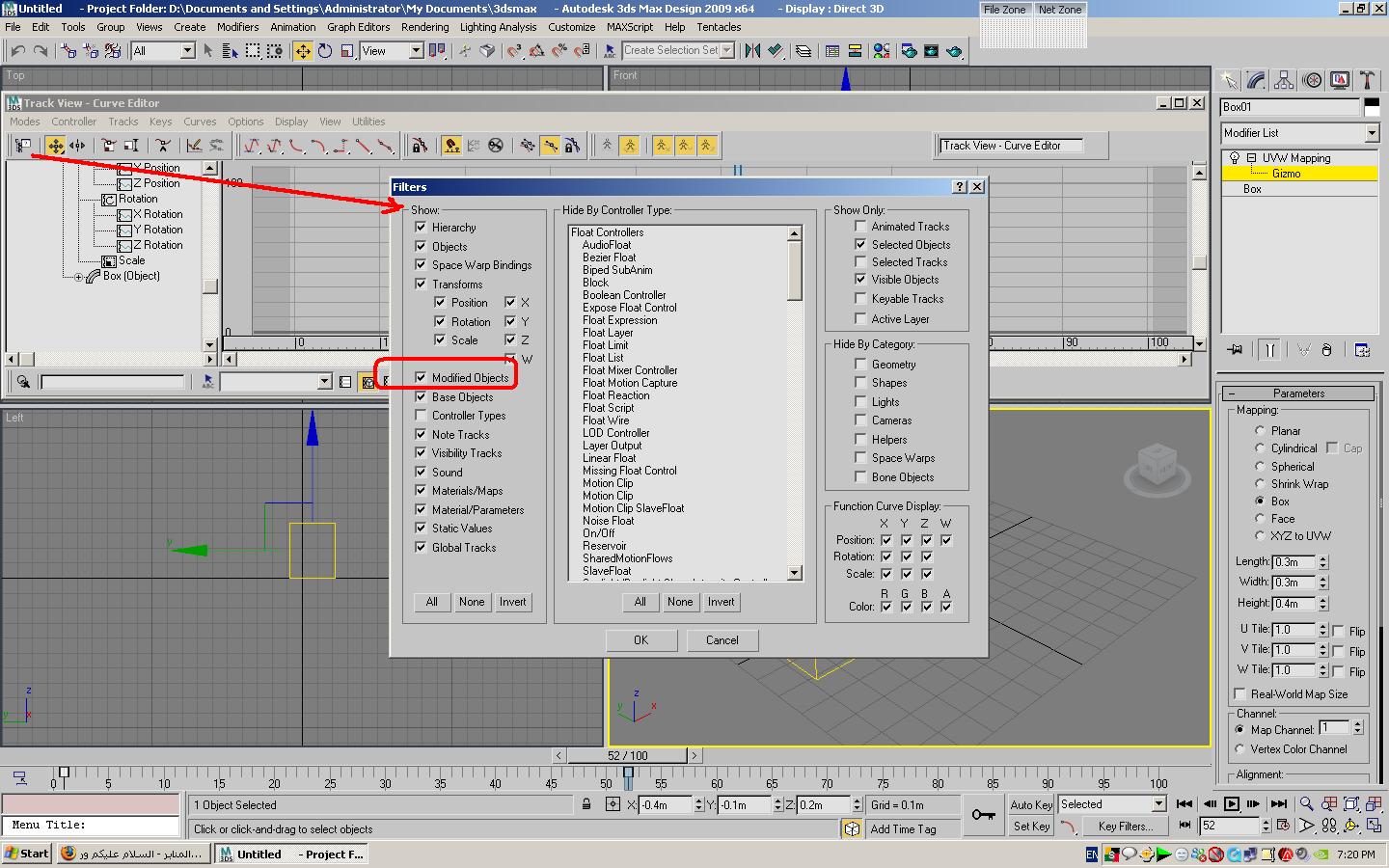Collapse the UVW Mapping modifier expander
The height and width of the screenshot is (868, 1389).
pyautogui.click(x=1251, y=158)
